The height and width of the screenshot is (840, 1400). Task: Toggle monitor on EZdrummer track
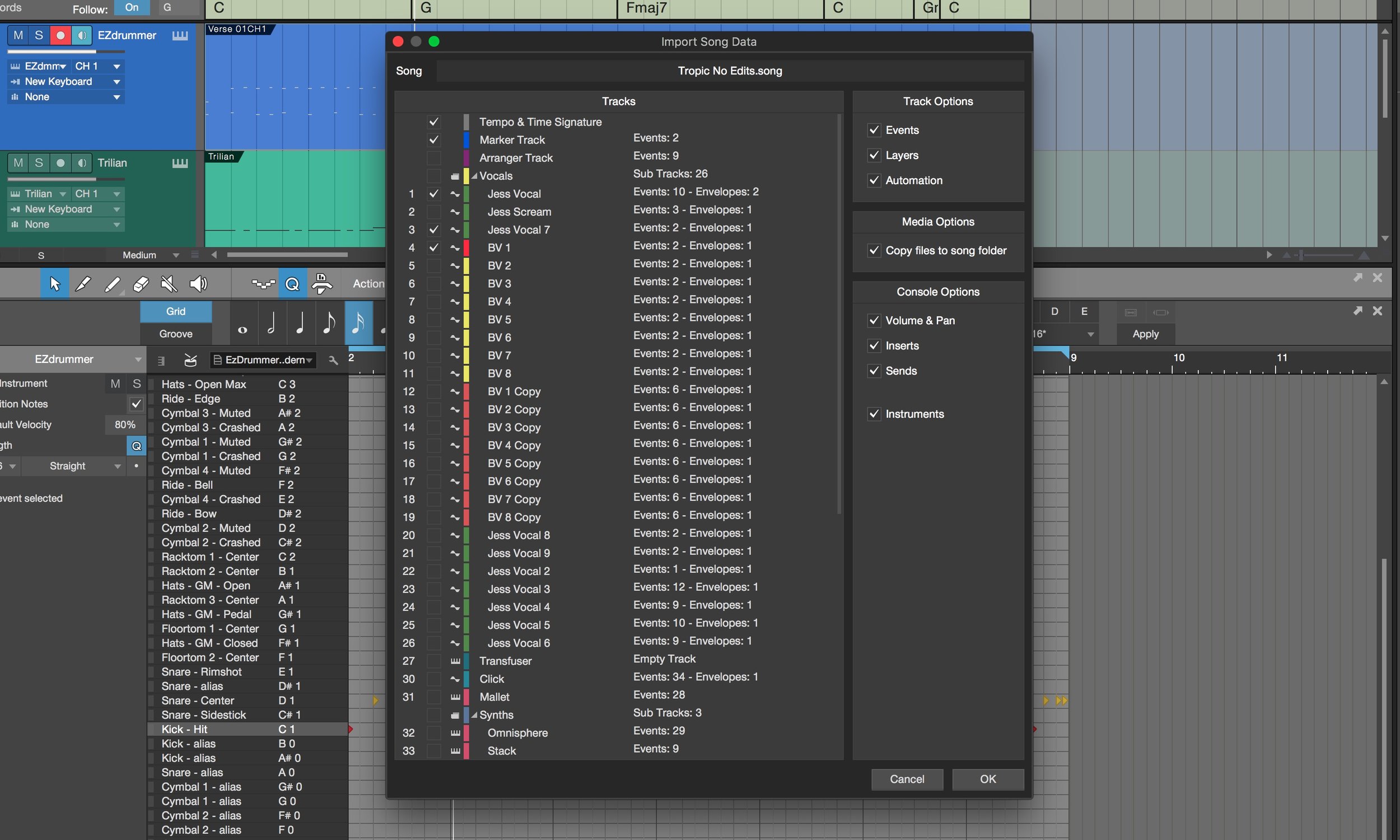82,35
